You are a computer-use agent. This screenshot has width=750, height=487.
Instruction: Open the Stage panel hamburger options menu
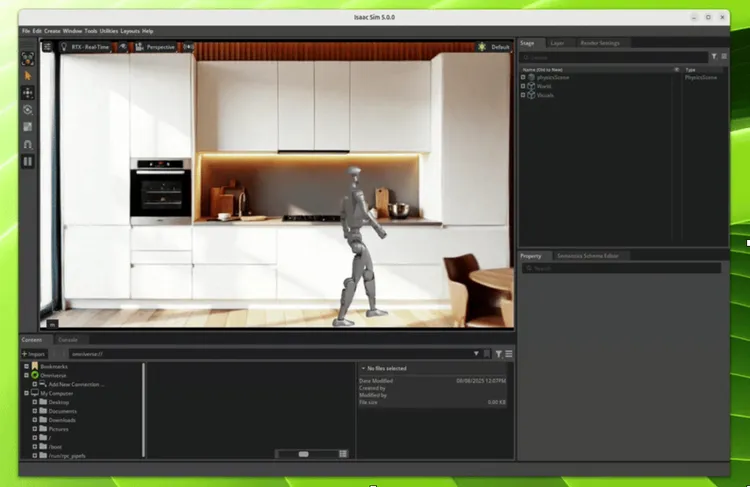pos(723,58)
